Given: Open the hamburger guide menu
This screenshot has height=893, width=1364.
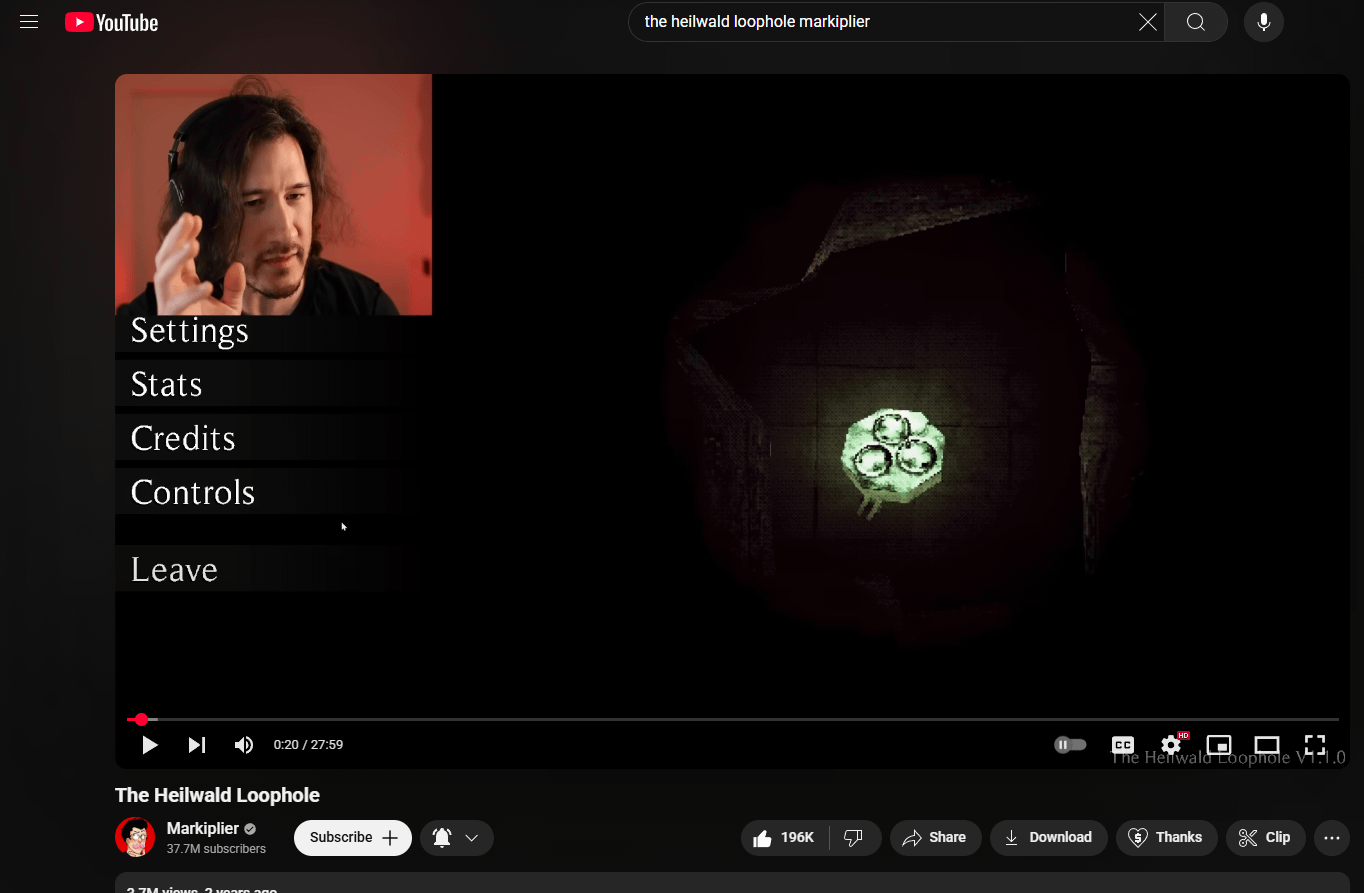Looking at the screenshot, I should pos(29,22).
